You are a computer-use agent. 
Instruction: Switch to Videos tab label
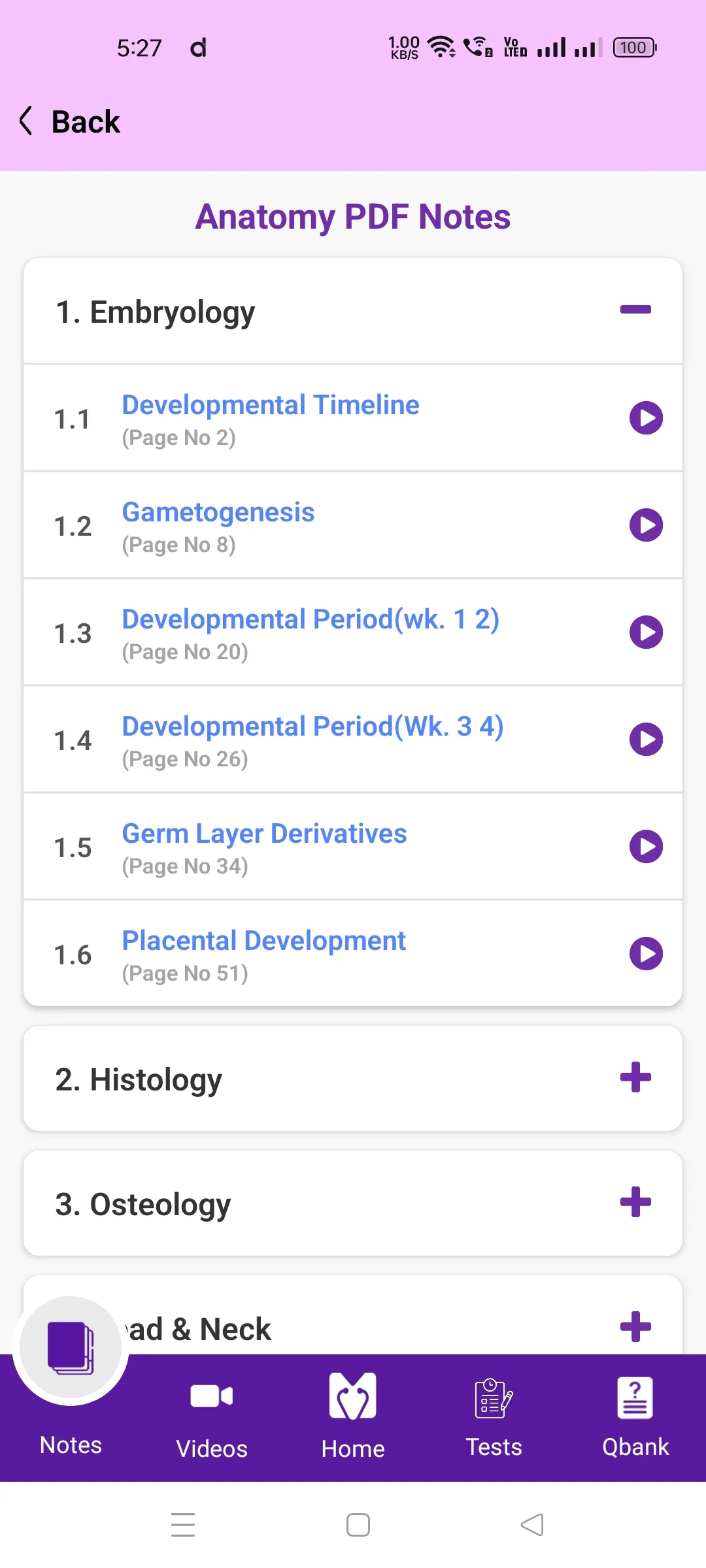212,1449
